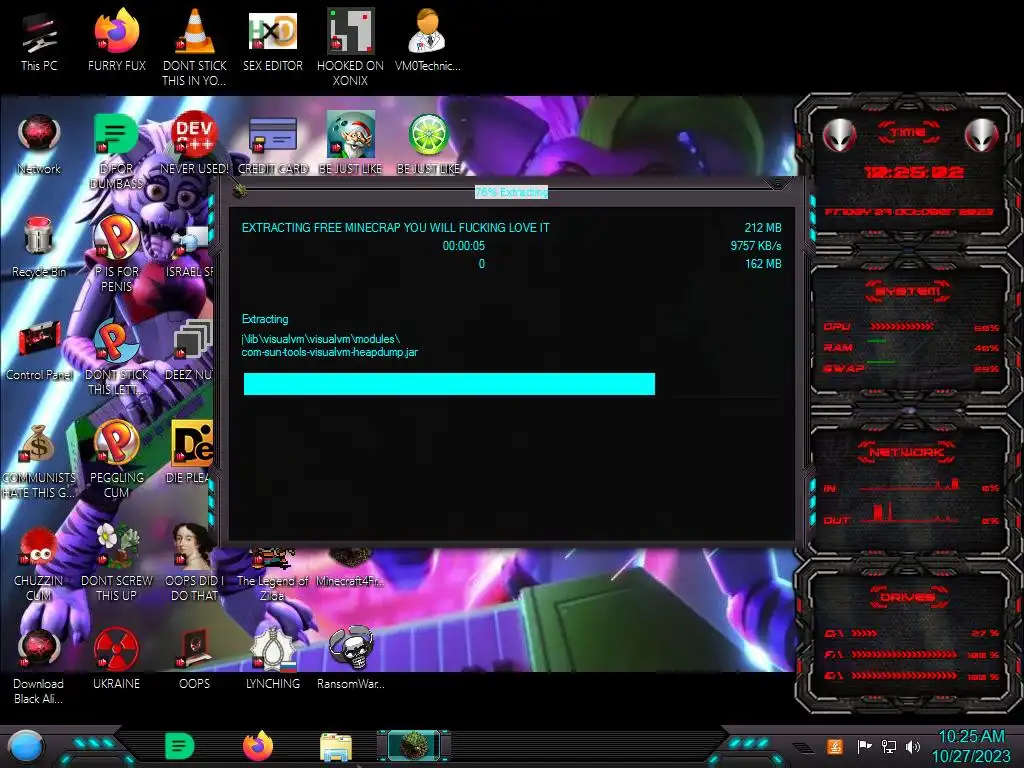Focus the active extractor taskbar button

(x=414, y=745)
